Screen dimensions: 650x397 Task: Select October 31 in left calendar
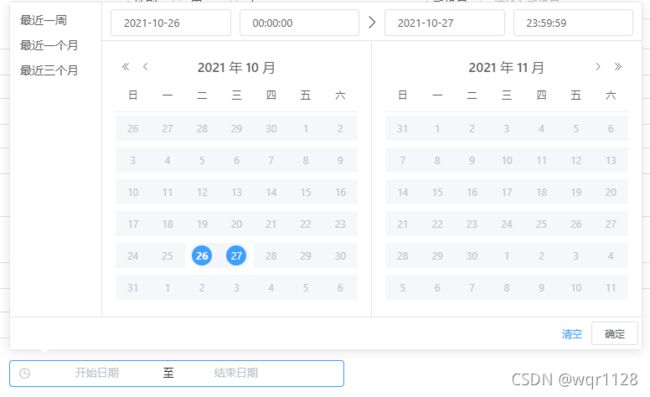133,288
